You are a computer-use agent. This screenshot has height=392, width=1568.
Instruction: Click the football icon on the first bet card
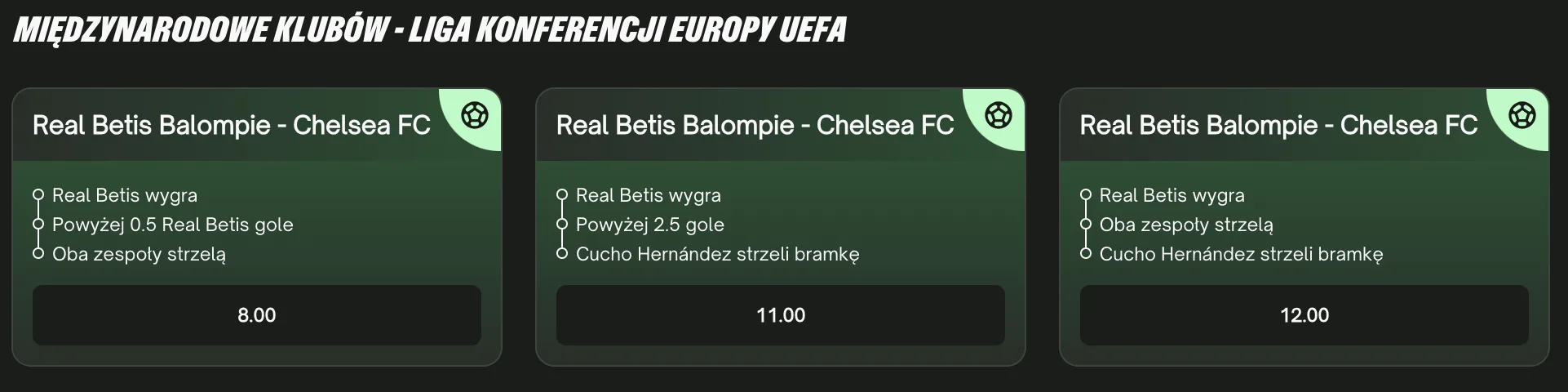point(475,115)
